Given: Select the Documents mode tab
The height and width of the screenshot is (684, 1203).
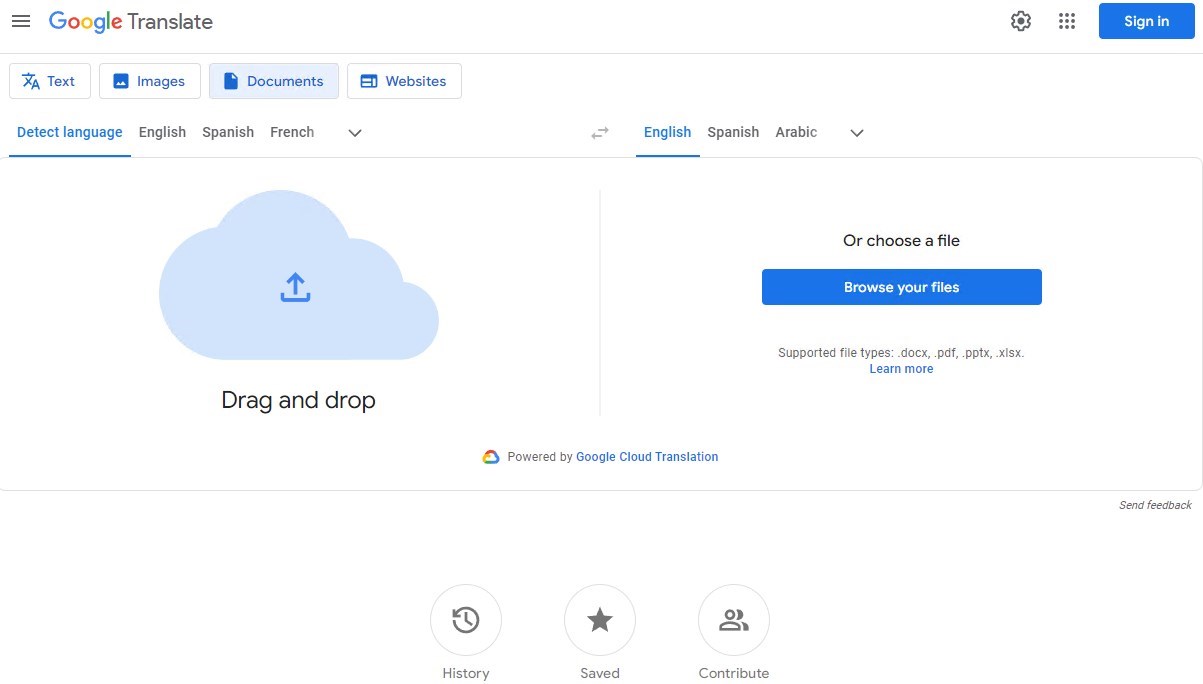Looking at the screenshot, I should click(274, 81).
